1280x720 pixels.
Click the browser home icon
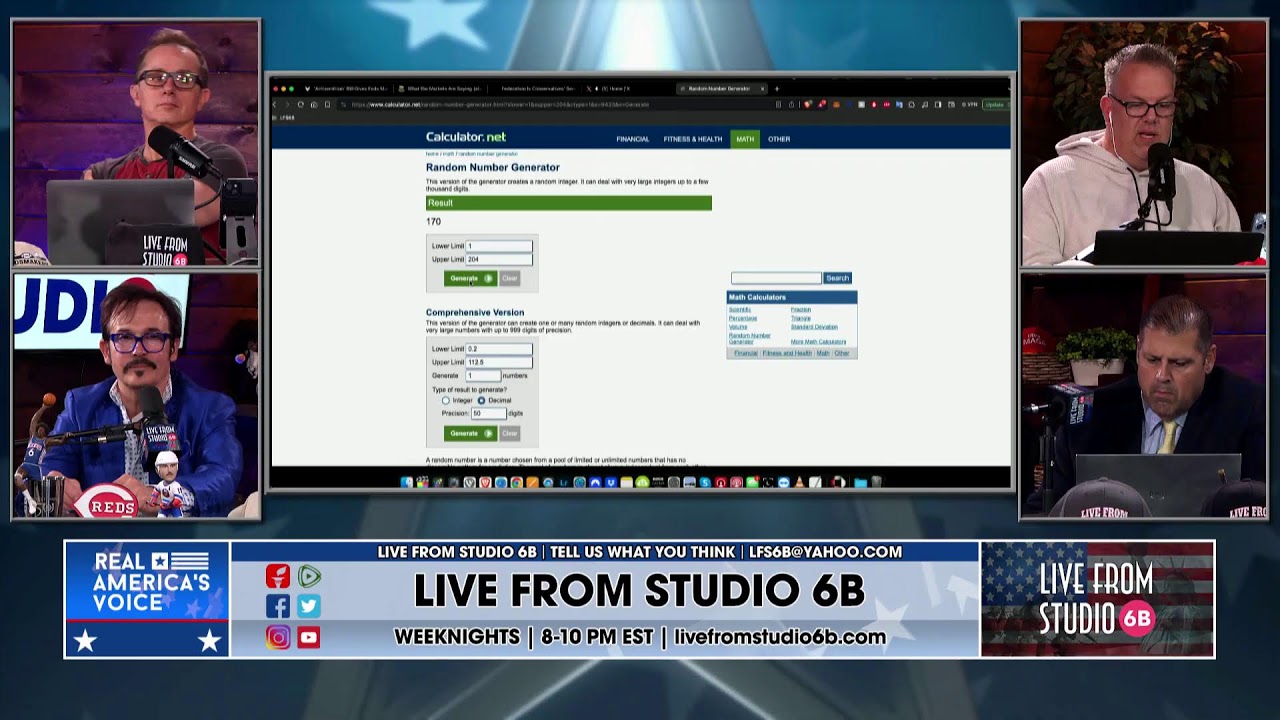pyautogui.click(x=314, y=104)
